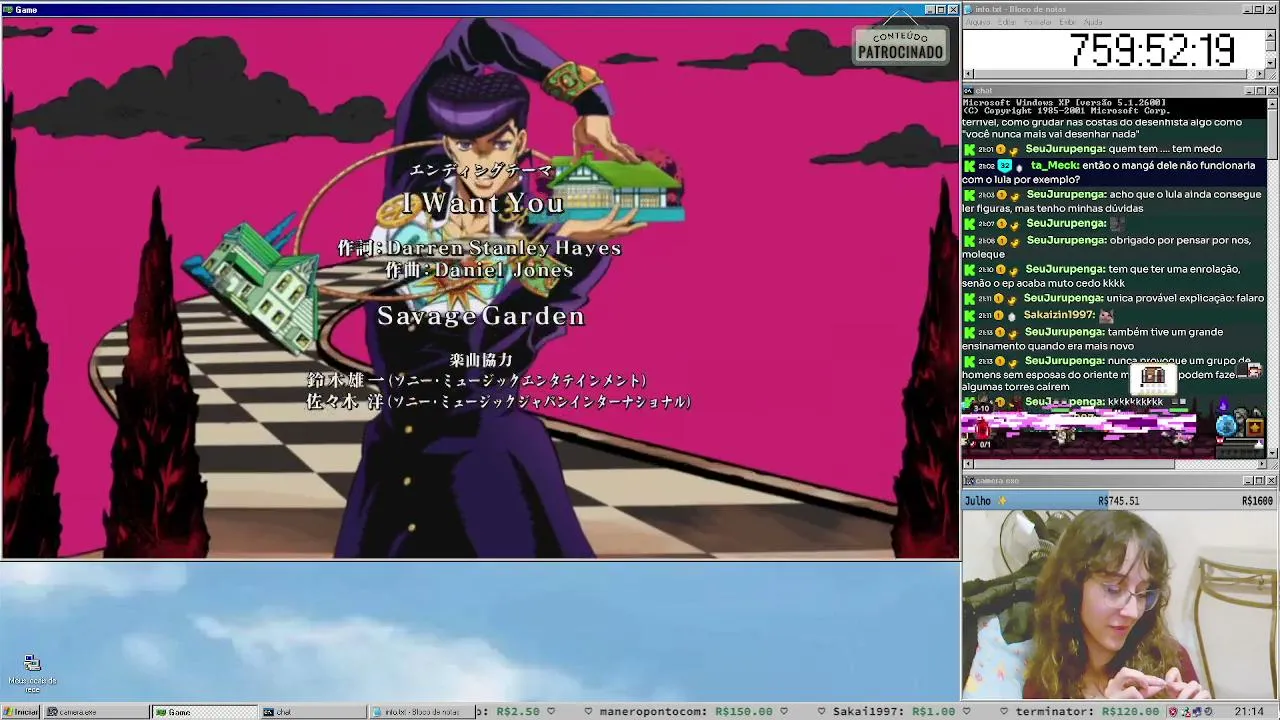The width and height of the screenshot is (1280, 720).
Task: Click the green K badge beside ta_Meck
Action: point(969,166)
